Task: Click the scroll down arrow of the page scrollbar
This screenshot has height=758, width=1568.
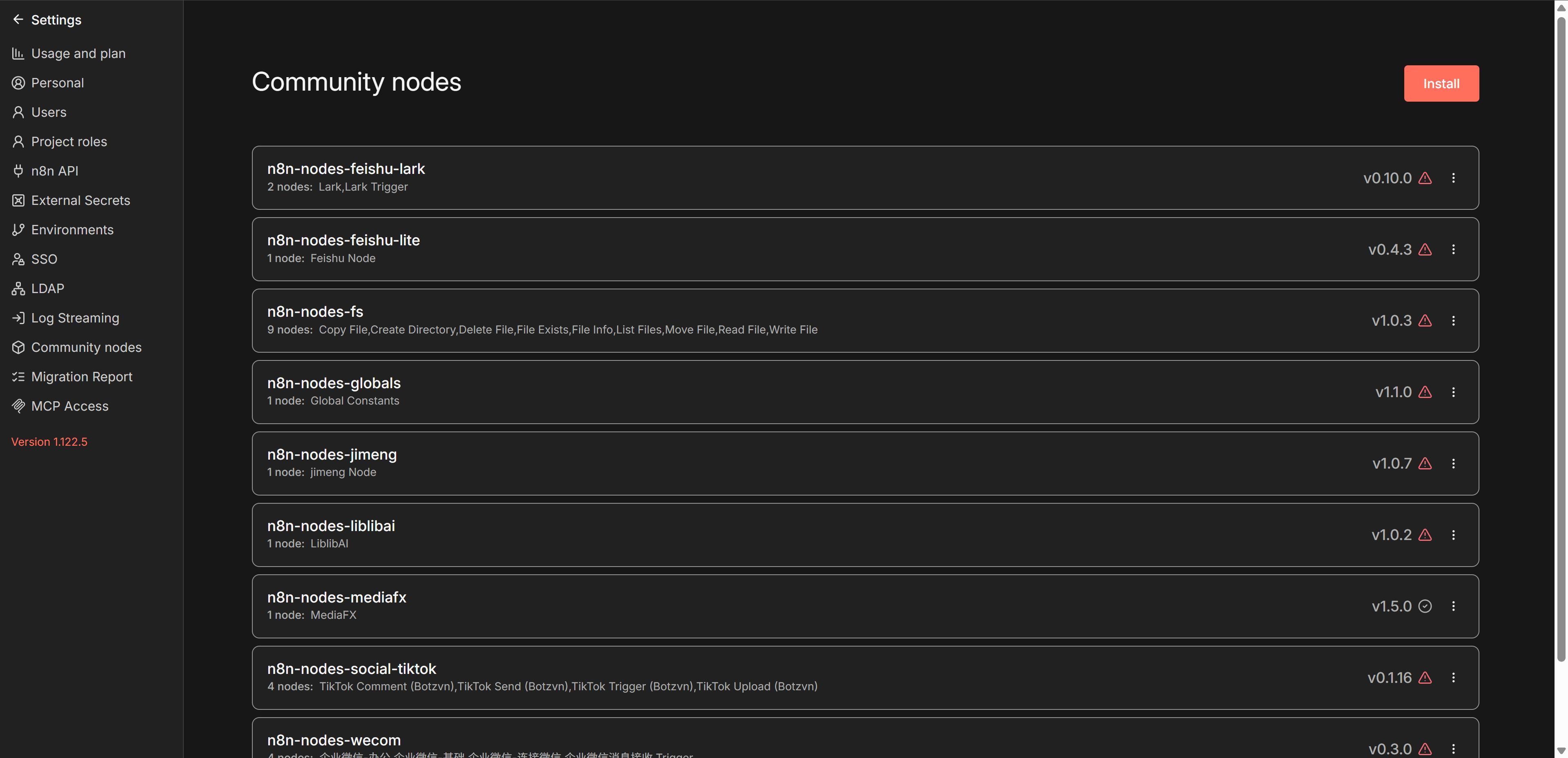Action: tap(1561, 751)
